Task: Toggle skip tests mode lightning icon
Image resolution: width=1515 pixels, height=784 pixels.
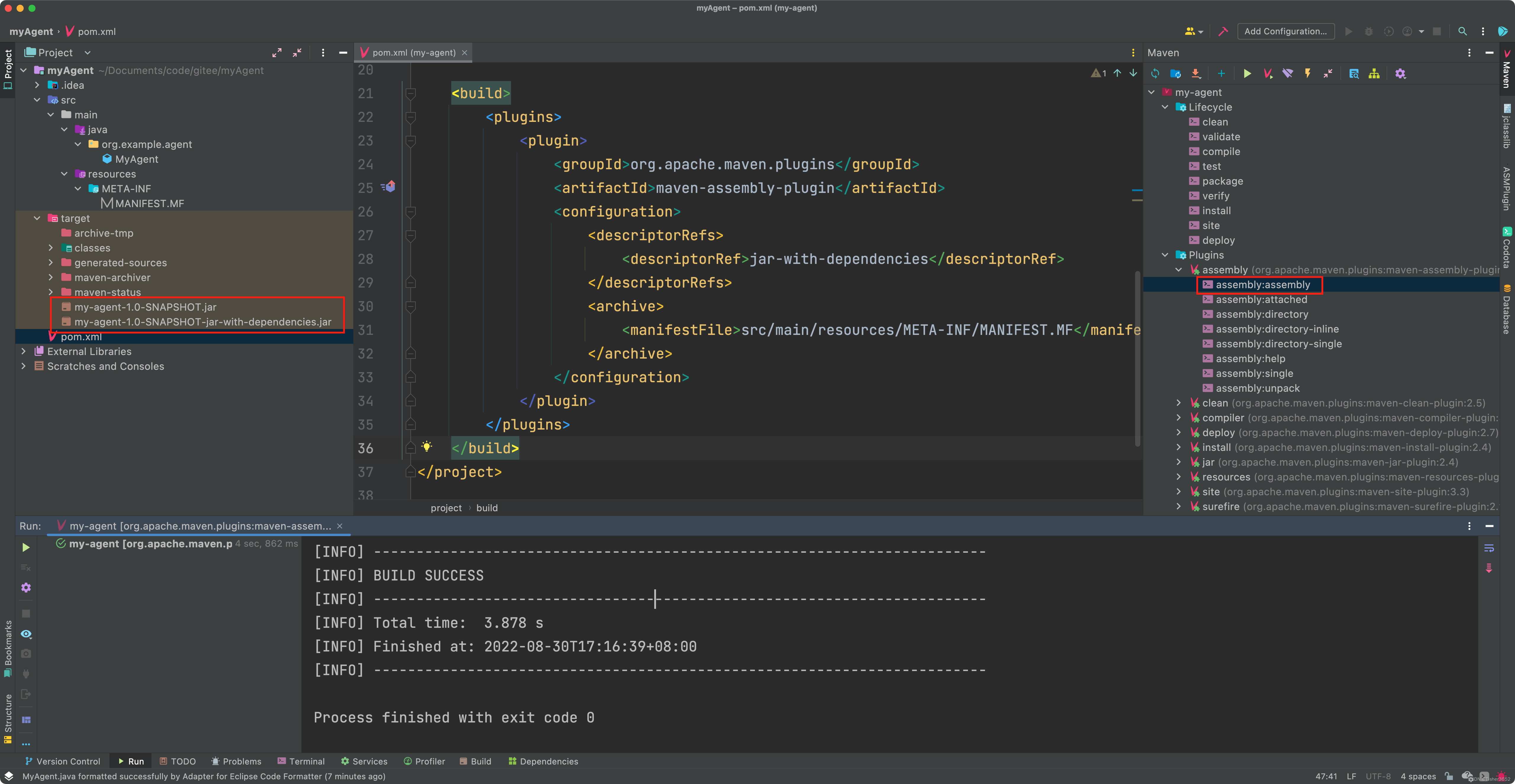Action: pos(1307,73)
